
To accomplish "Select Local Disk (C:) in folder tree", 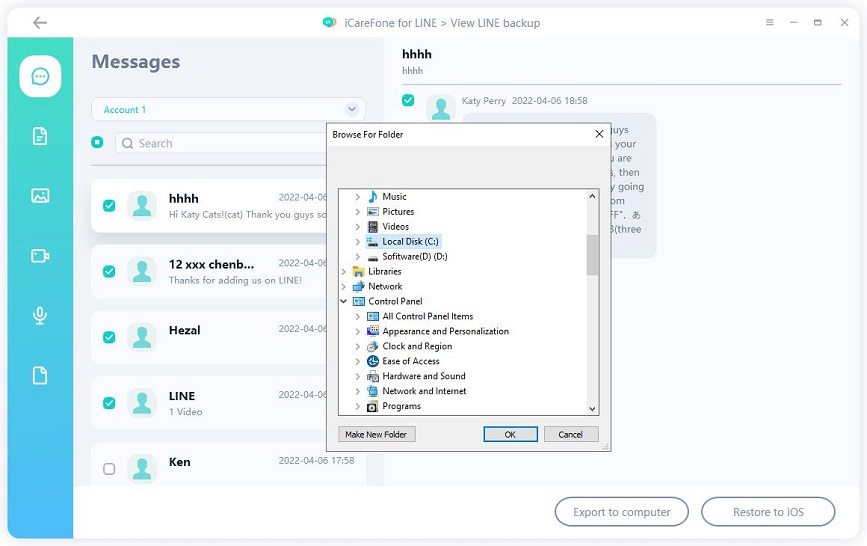I will point(410,241).
